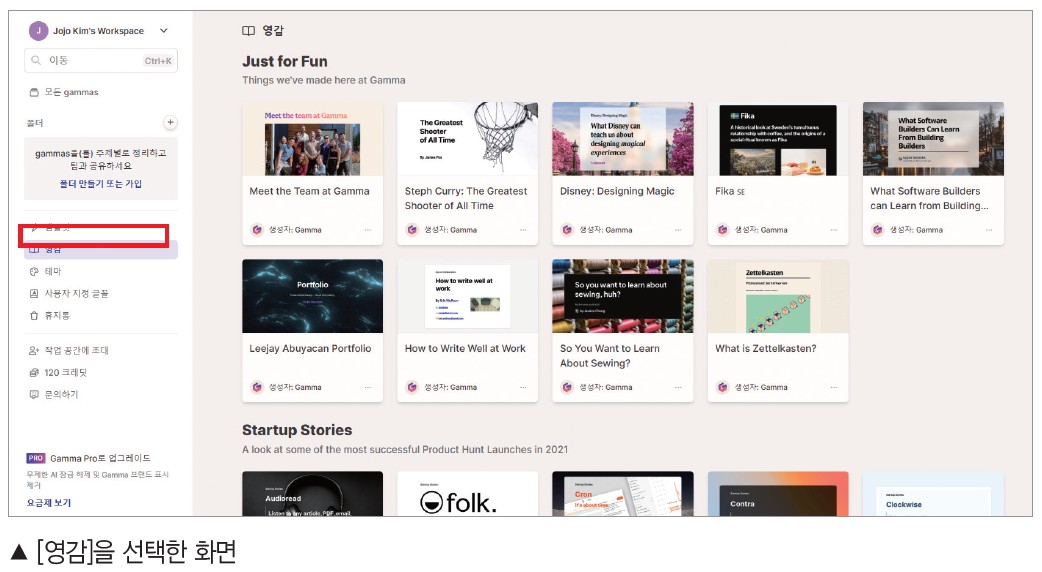
Task: Select the 템플릿 sidebar item
Action: tap(101, 227)
